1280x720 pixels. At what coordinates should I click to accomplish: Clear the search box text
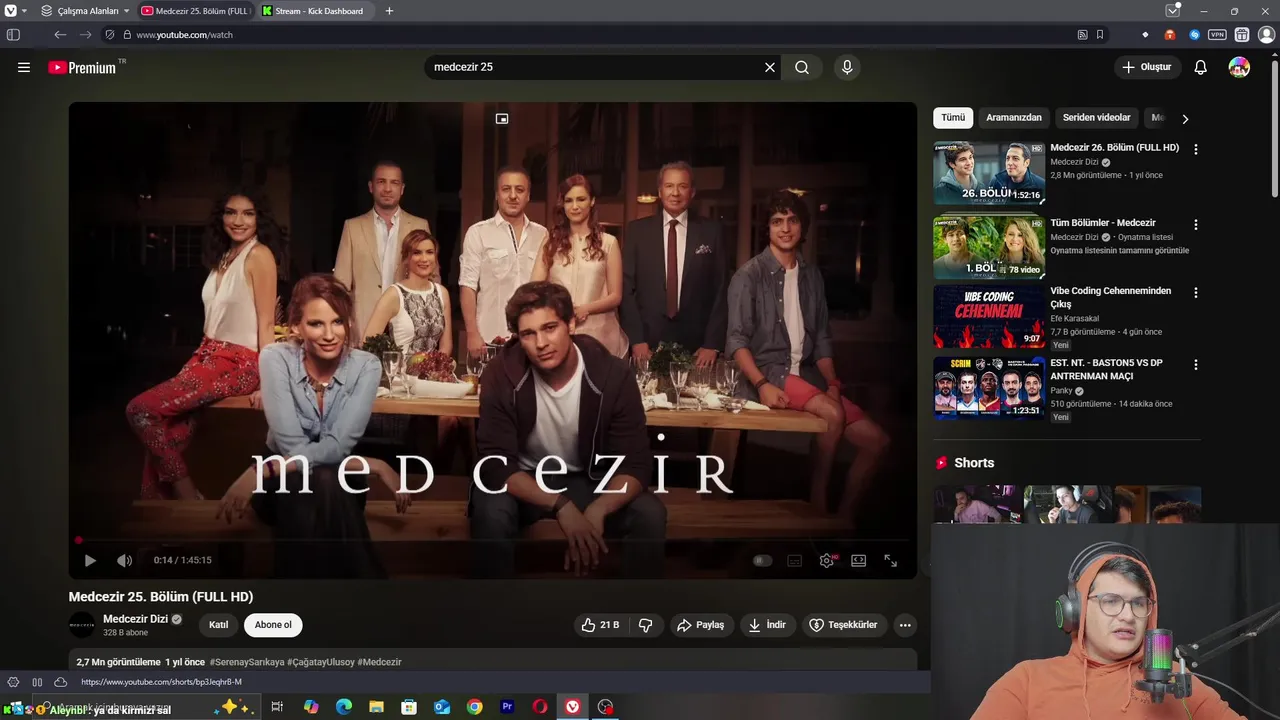click(x=770, y=67)
